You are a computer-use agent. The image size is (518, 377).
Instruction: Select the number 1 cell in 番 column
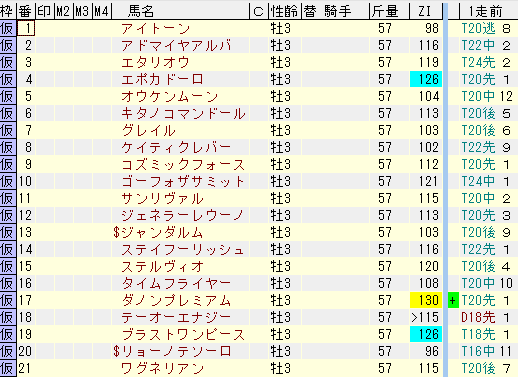[x=26, y=28]
